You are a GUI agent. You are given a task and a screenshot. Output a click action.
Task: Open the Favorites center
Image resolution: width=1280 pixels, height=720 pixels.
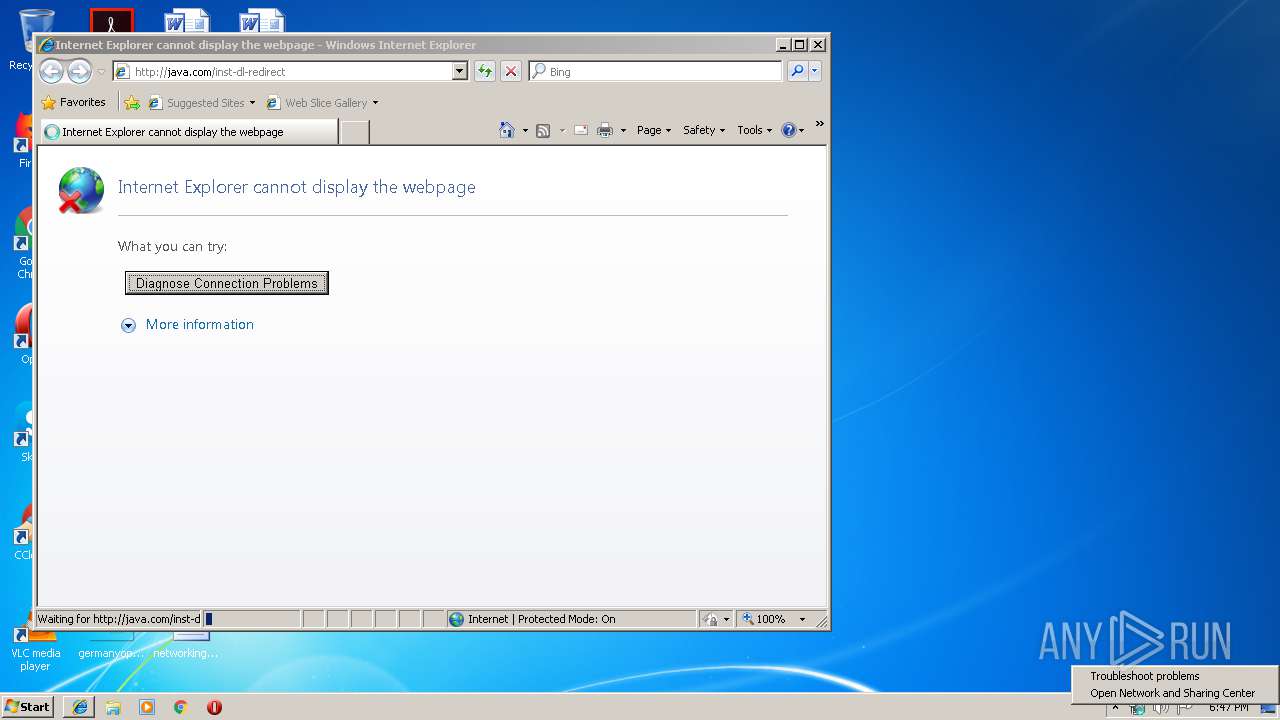pos(73,102)
